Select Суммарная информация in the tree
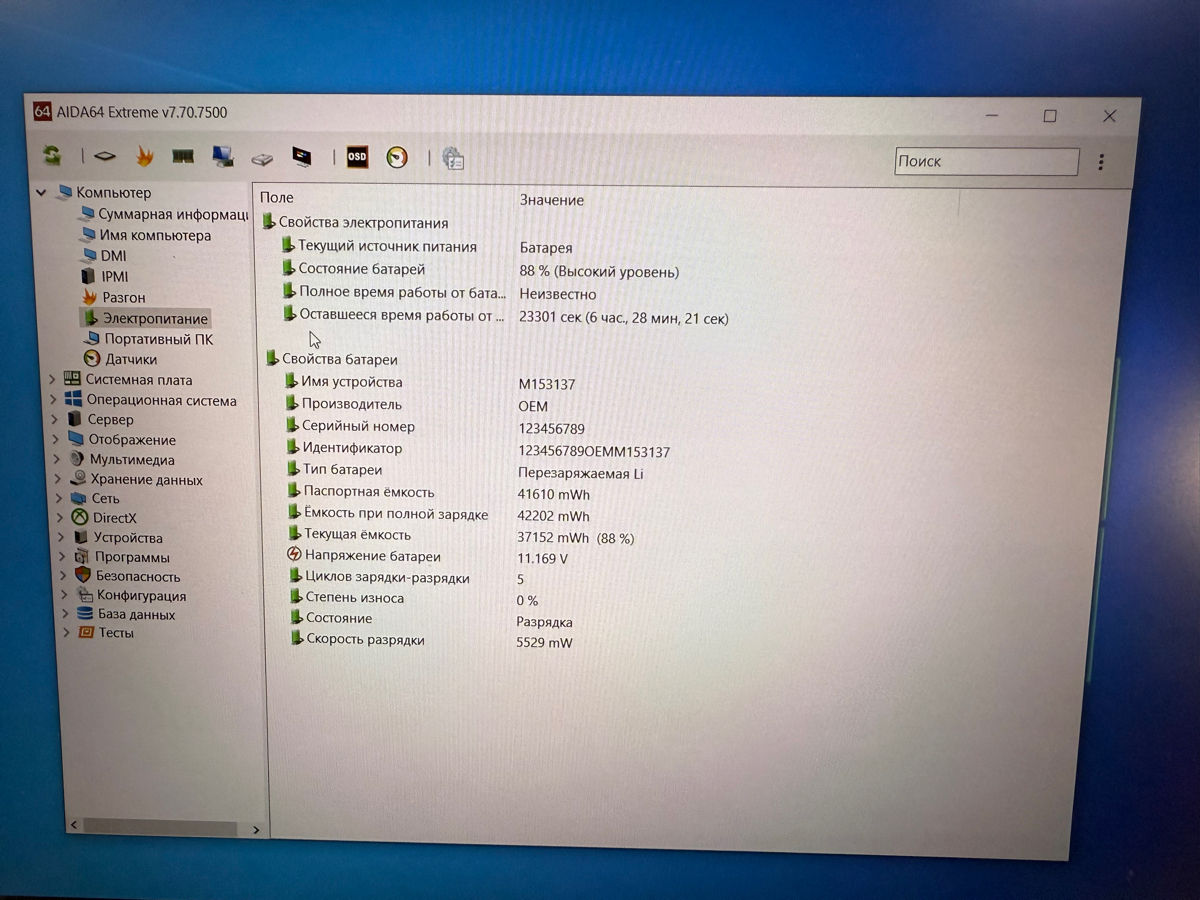The height and width of the screenshot is (900, 1200). pos(172,214)
